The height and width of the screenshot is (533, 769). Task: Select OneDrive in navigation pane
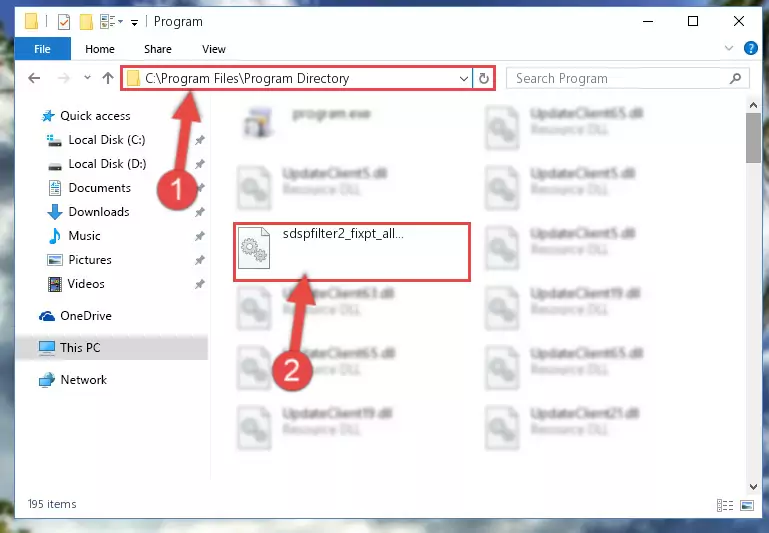[85, 316]
